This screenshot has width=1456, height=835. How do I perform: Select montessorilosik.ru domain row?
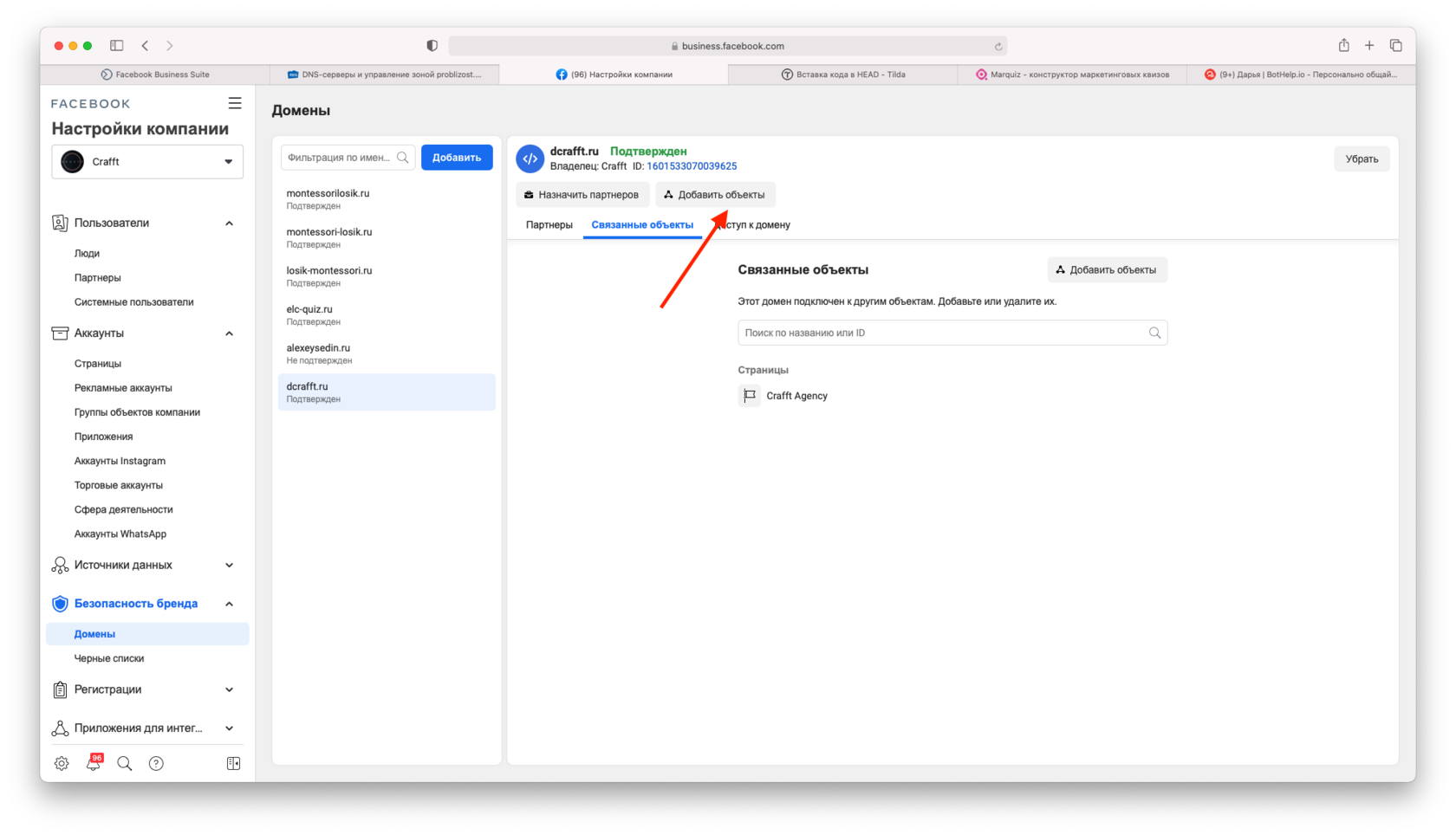pos(387,199)
